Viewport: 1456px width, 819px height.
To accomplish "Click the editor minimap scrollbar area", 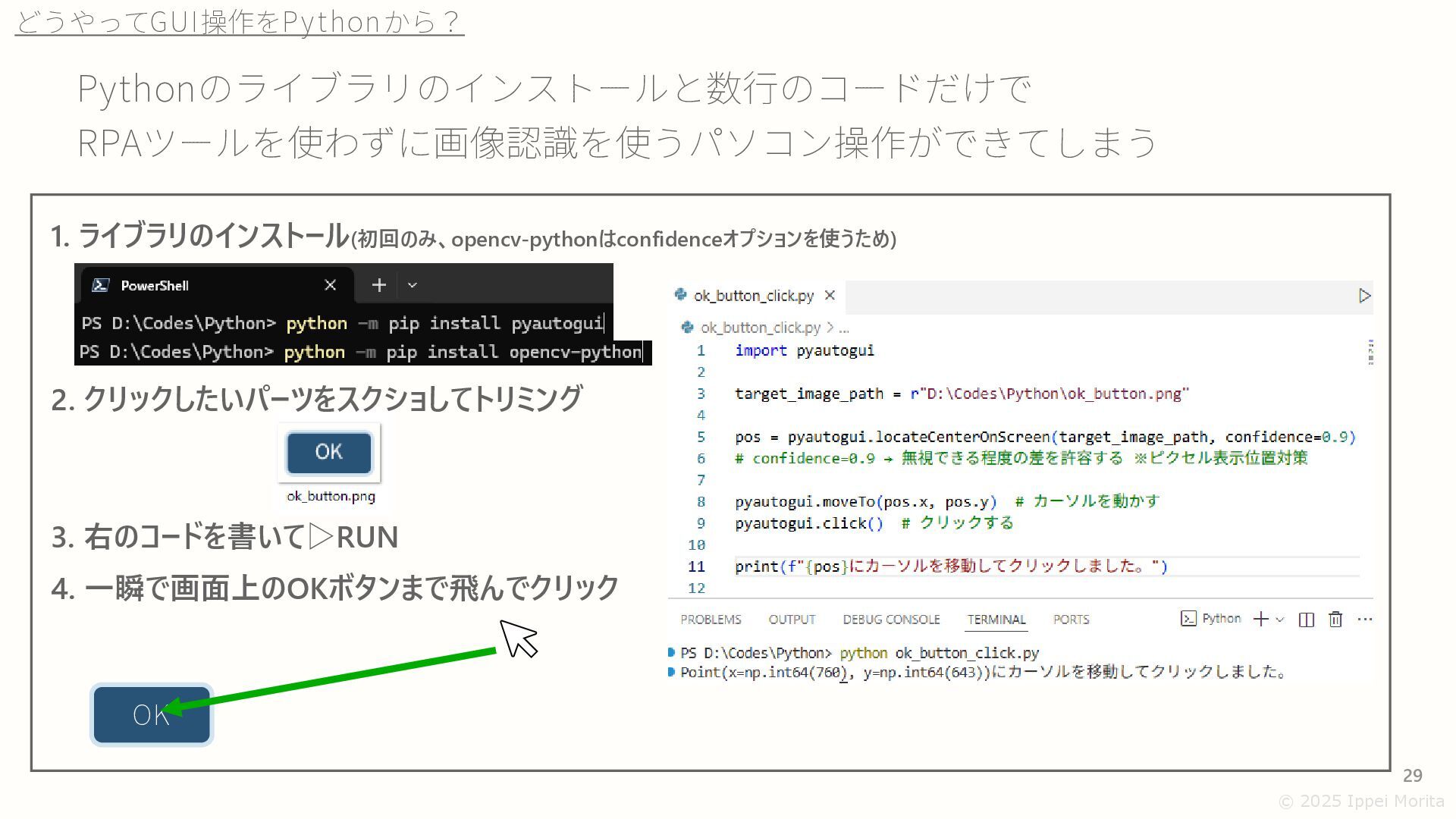I will pos(1370,353).
